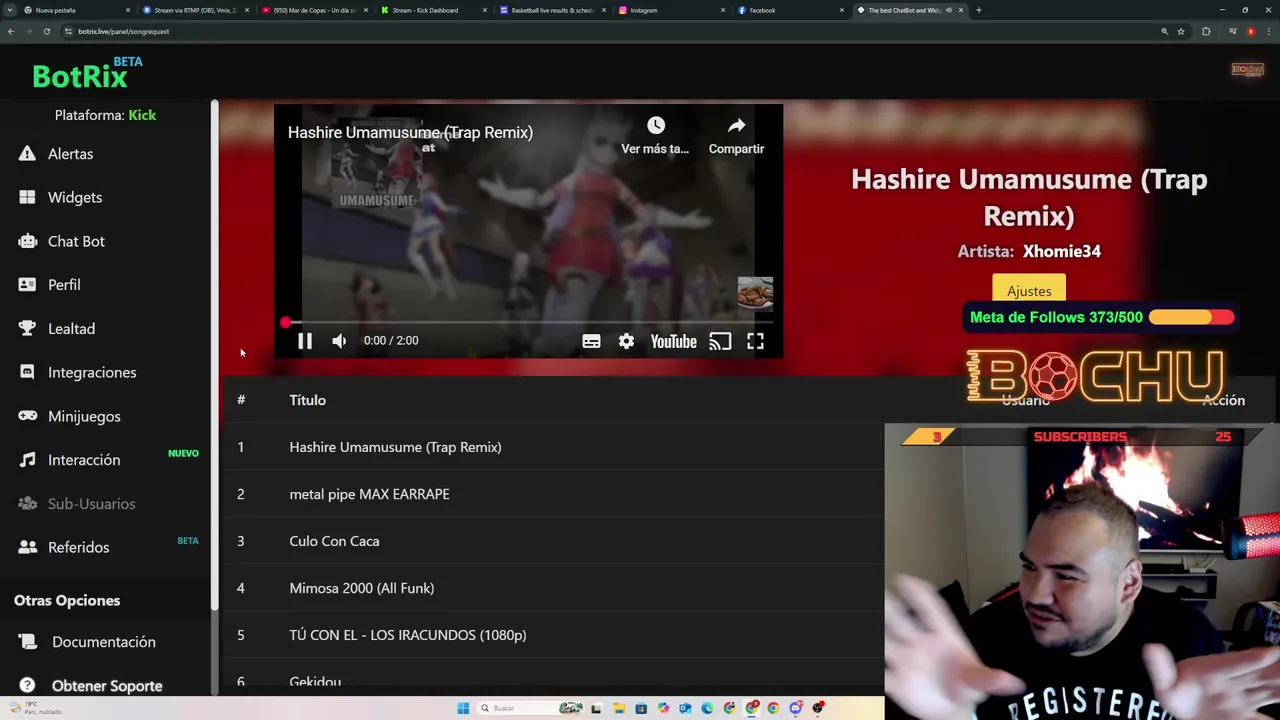Open browser extensions puzzle icon
The width and height of the screenshot is (1280, 720).
(1206, 31)
